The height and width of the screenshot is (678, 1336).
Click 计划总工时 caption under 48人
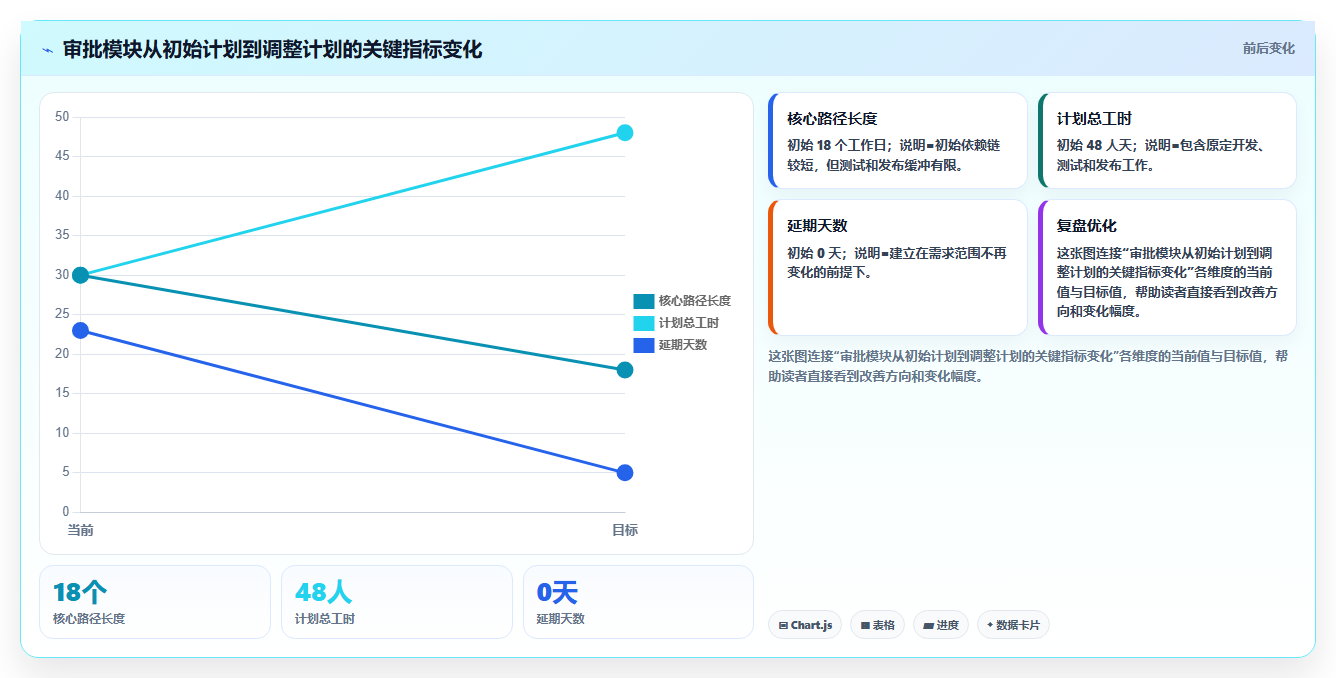click(x=325, y=619)
